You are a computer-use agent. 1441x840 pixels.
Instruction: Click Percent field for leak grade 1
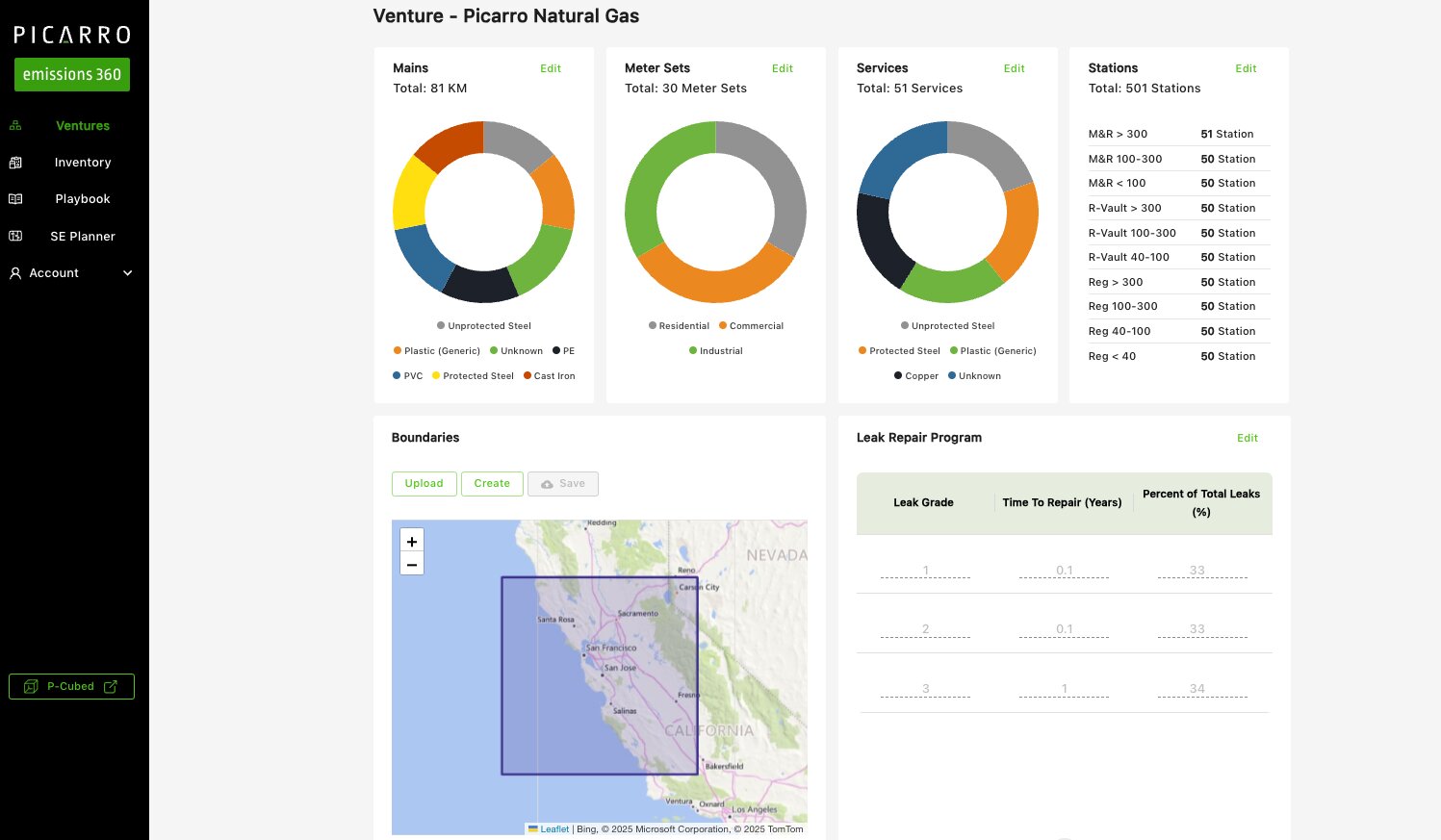1202,571
